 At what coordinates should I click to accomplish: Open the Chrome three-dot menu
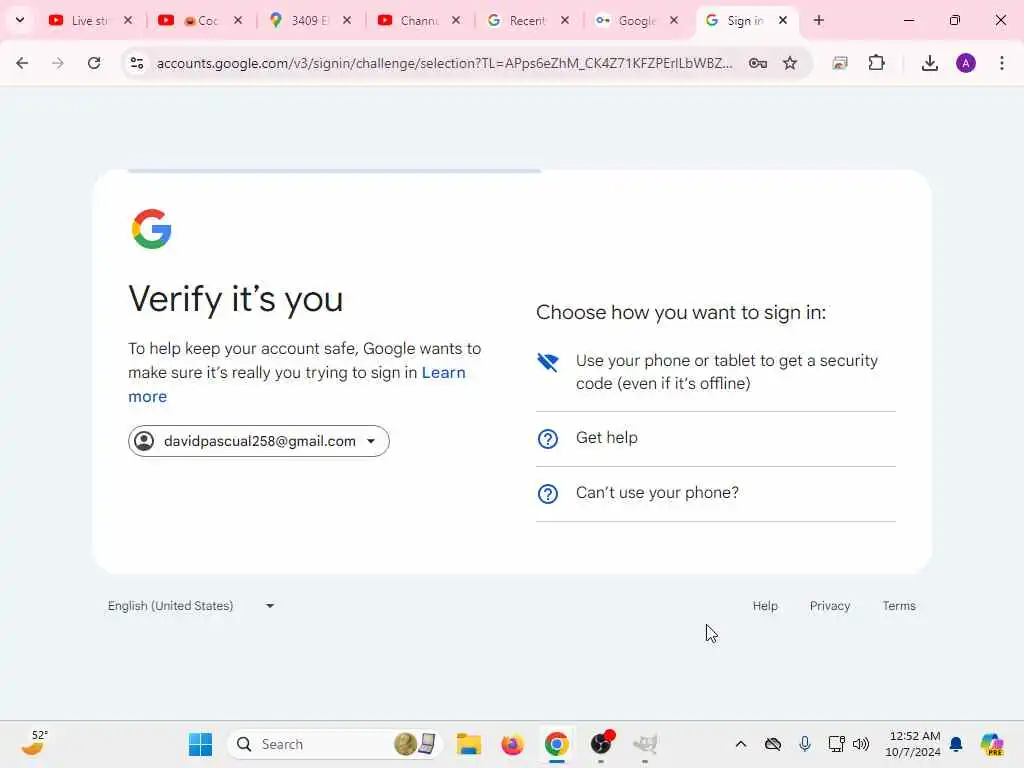[1002, 63]
